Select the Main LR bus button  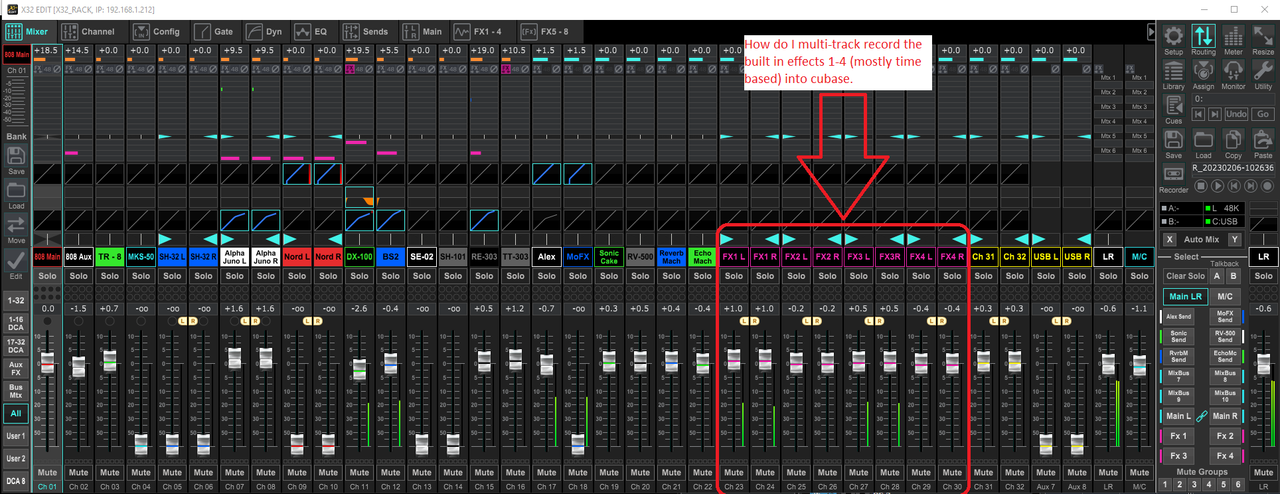pos(1185,296)
